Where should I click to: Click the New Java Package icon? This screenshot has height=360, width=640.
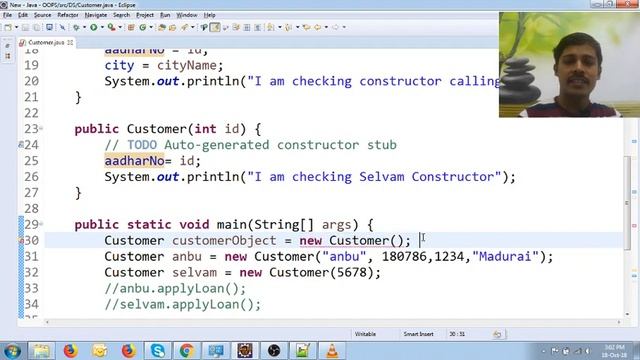[131, 27]
